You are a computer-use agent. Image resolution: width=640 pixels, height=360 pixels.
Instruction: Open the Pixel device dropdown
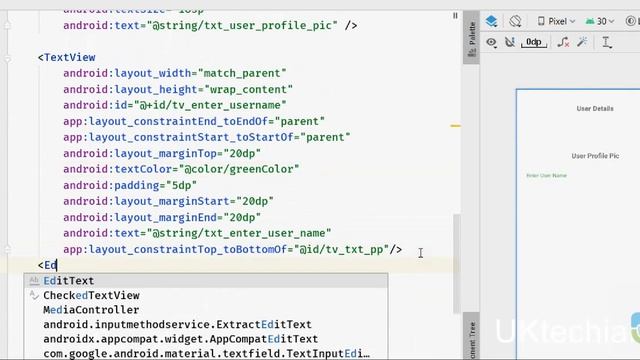(556, 21)
